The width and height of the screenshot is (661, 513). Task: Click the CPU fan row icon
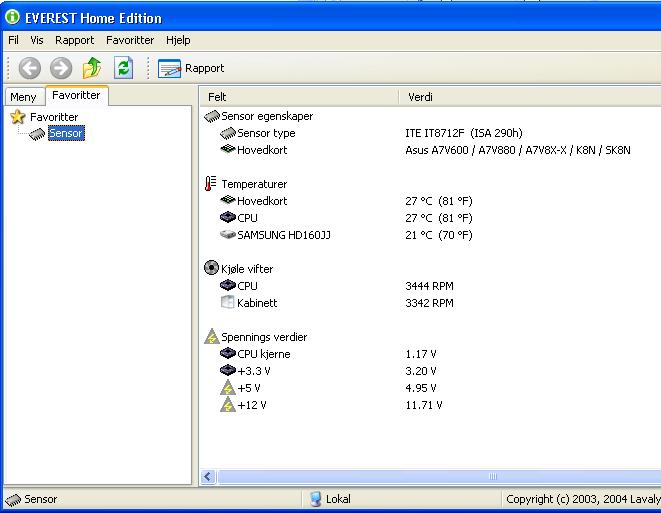click(x=228, y=285)
